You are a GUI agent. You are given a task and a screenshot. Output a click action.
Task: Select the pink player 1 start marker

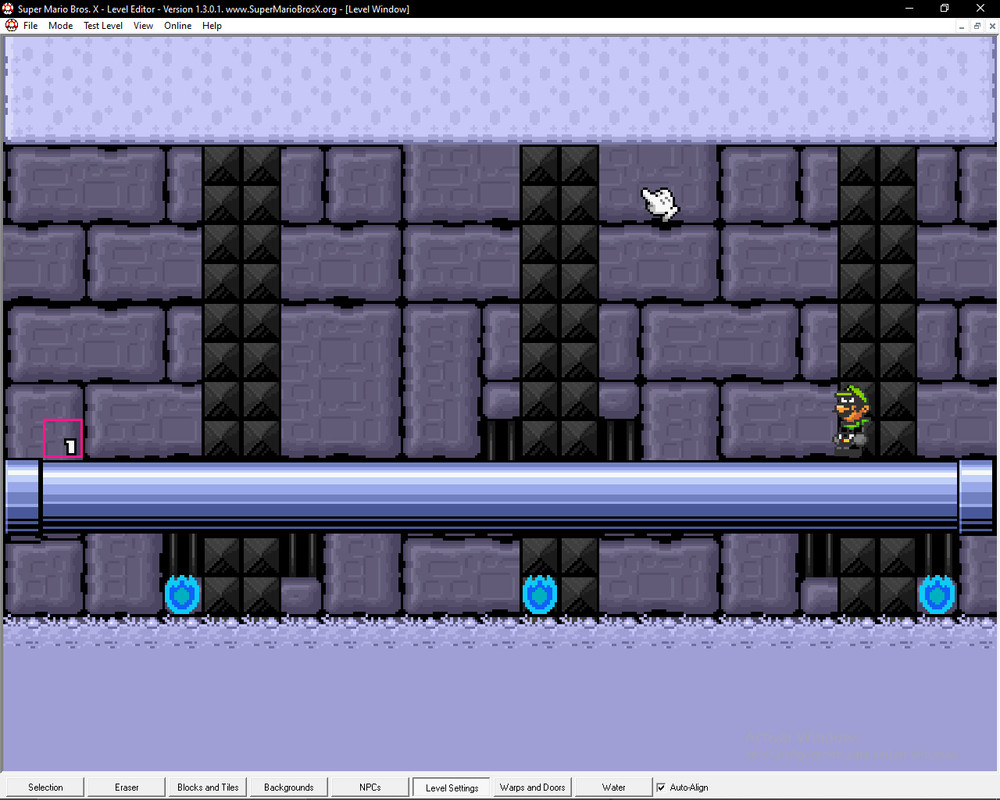tap(62, 438)
